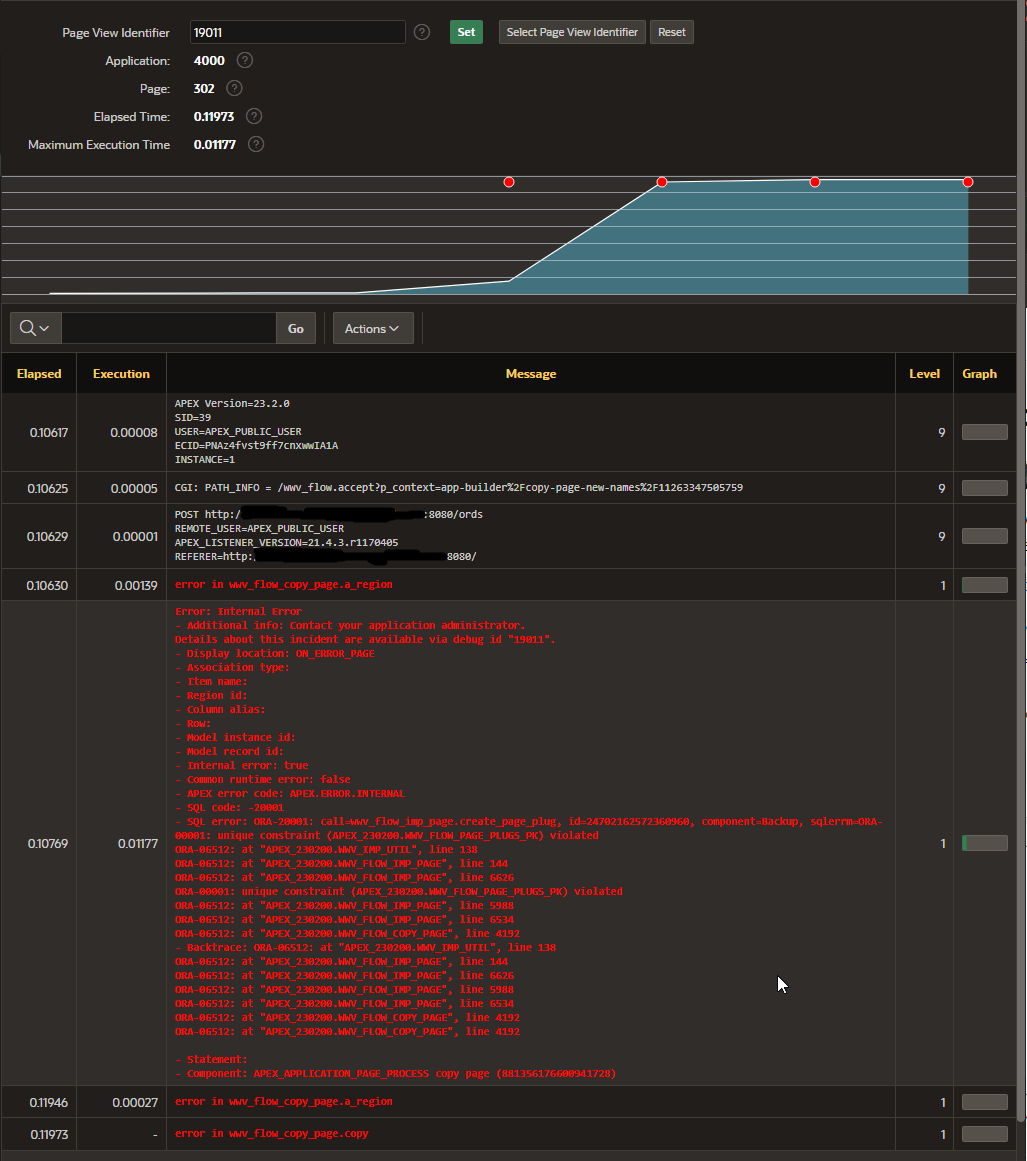
Task: Click the rightmost red chart point
Action: (x=968, y=182)
